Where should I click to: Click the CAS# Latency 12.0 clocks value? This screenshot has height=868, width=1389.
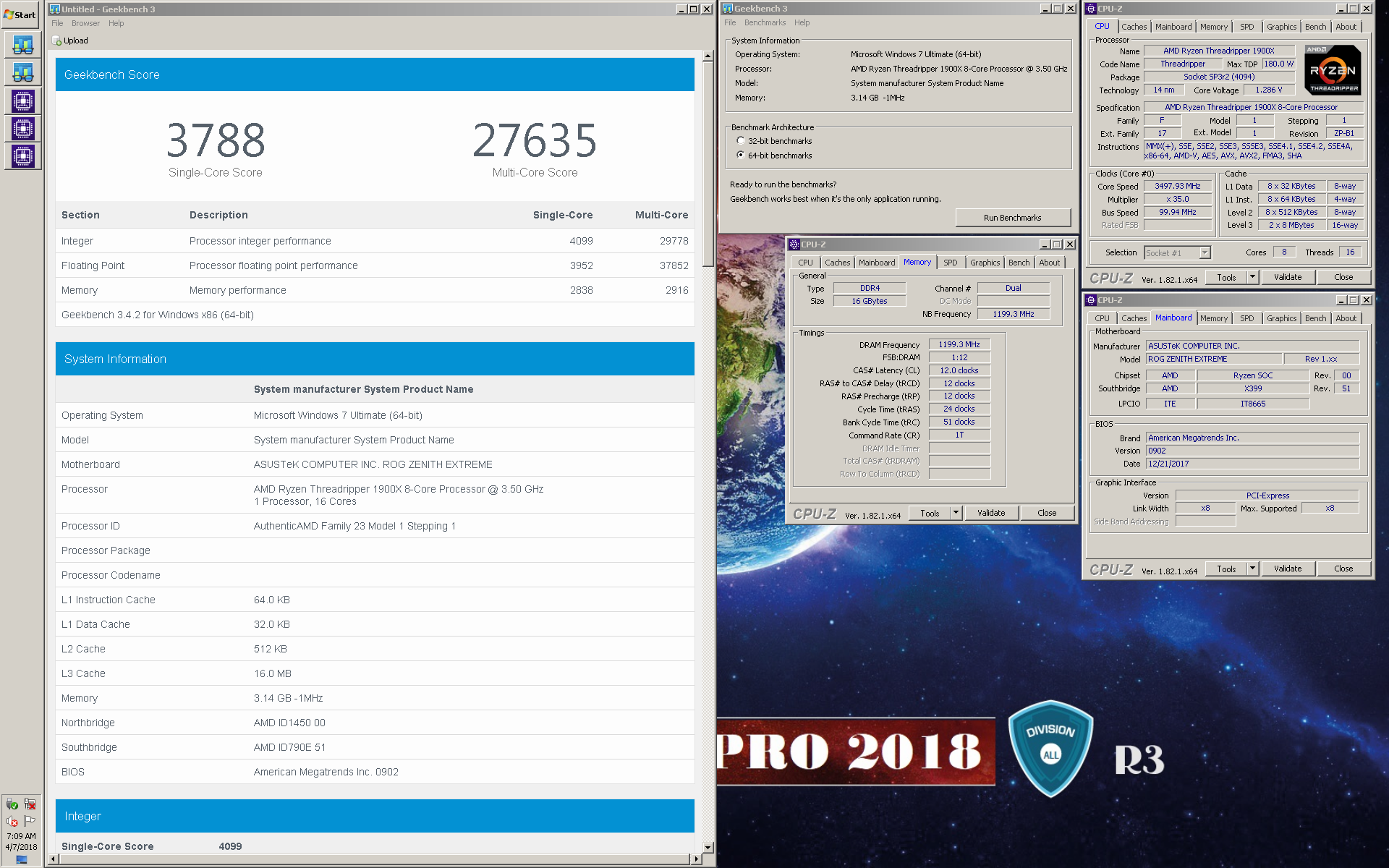pos(959,370)
